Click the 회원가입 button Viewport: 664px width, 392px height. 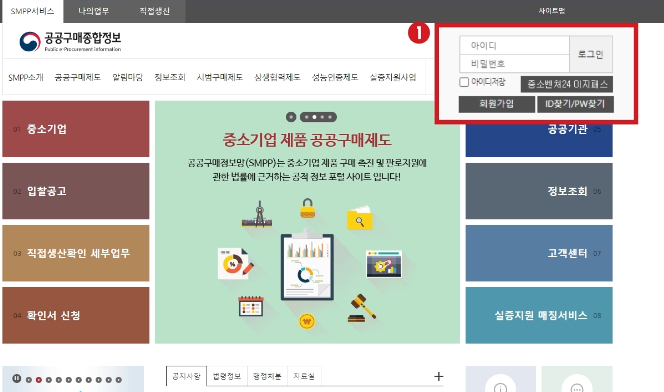(496, 104)
